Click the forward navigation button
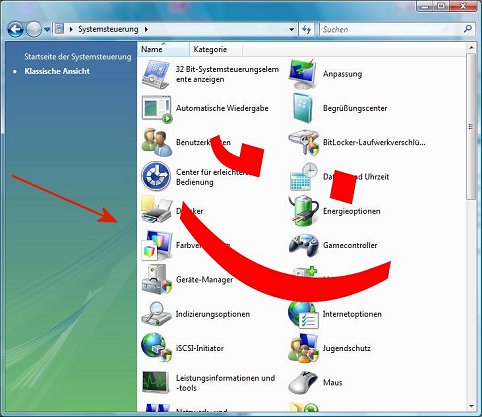 [34, 29]
